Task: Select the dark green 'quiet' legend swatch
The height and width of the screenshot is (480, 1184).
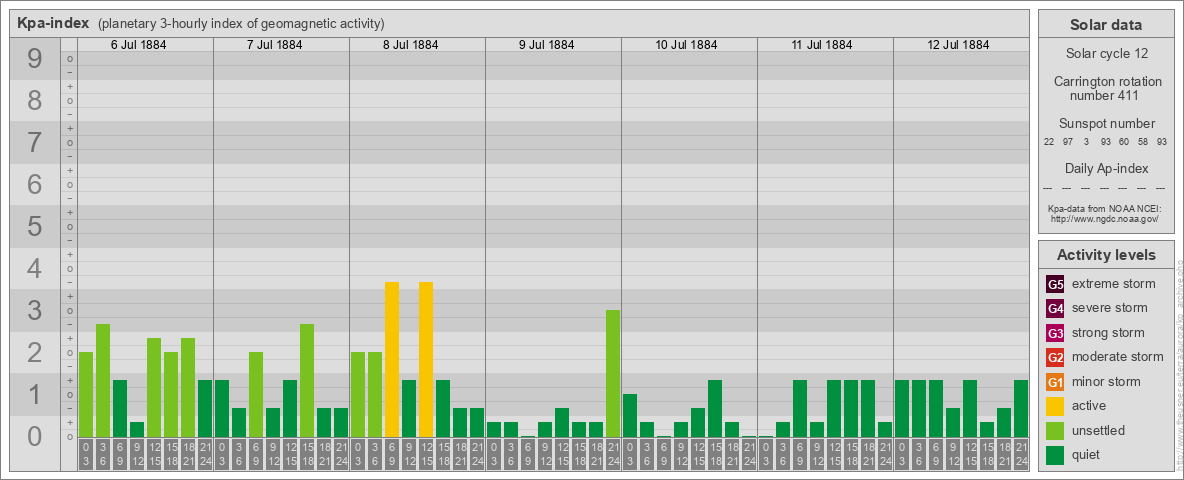Action: point(1055,454)
